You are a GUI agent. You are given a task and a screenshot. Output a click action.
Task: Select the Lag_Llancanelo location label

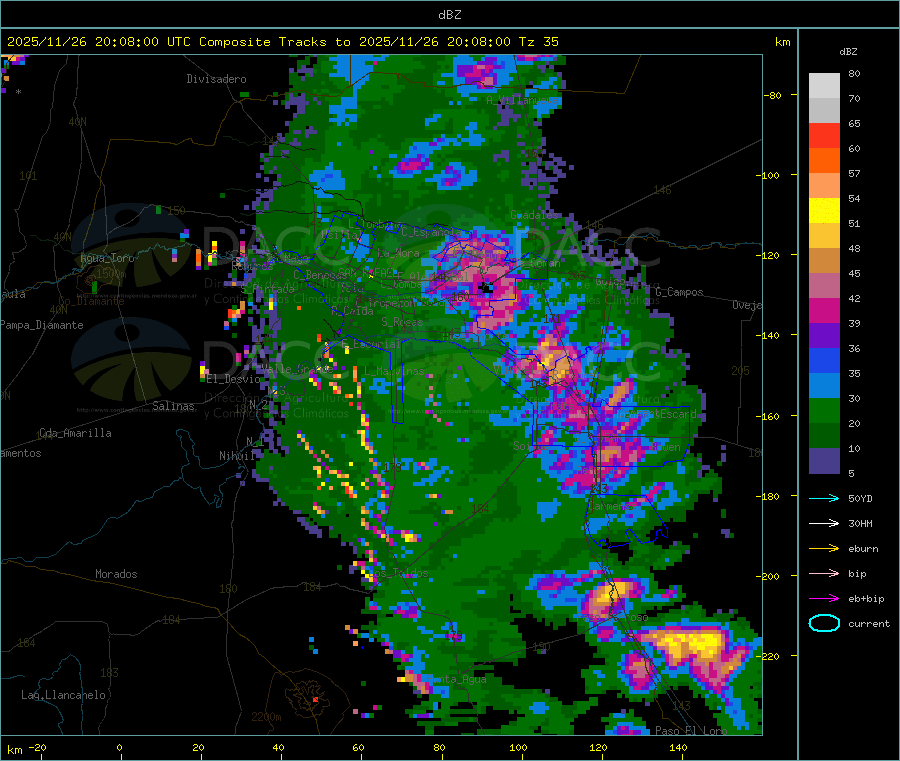pyautogui.click(x=64, y=694)
